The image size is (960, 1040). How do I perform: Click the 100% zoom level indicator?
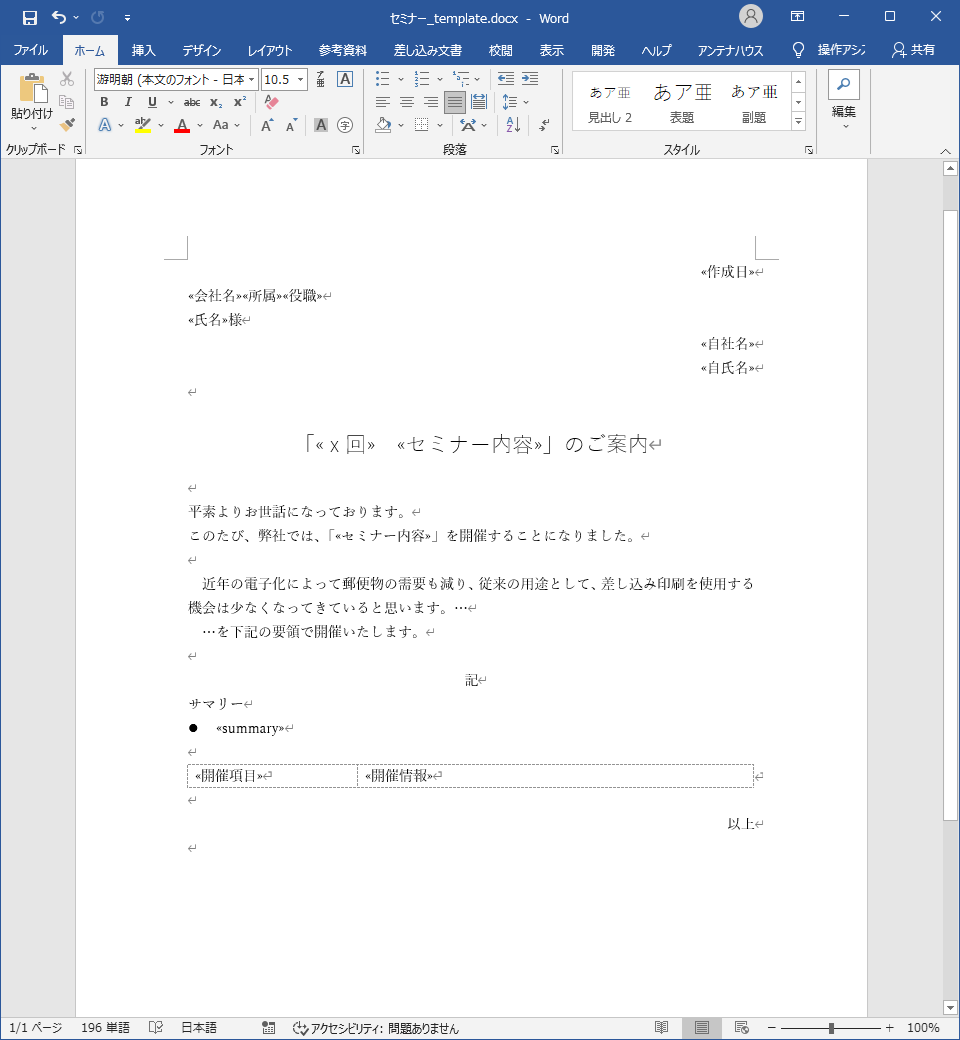(922, 1028)
